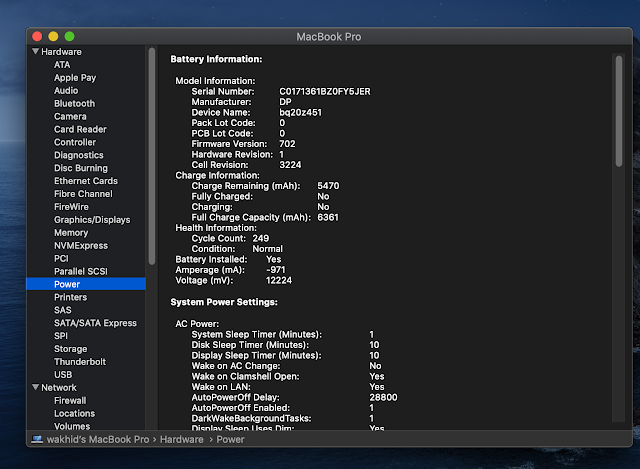Click the Health Information label
Screen dimensions: 640x469
[x=216, y=228]
